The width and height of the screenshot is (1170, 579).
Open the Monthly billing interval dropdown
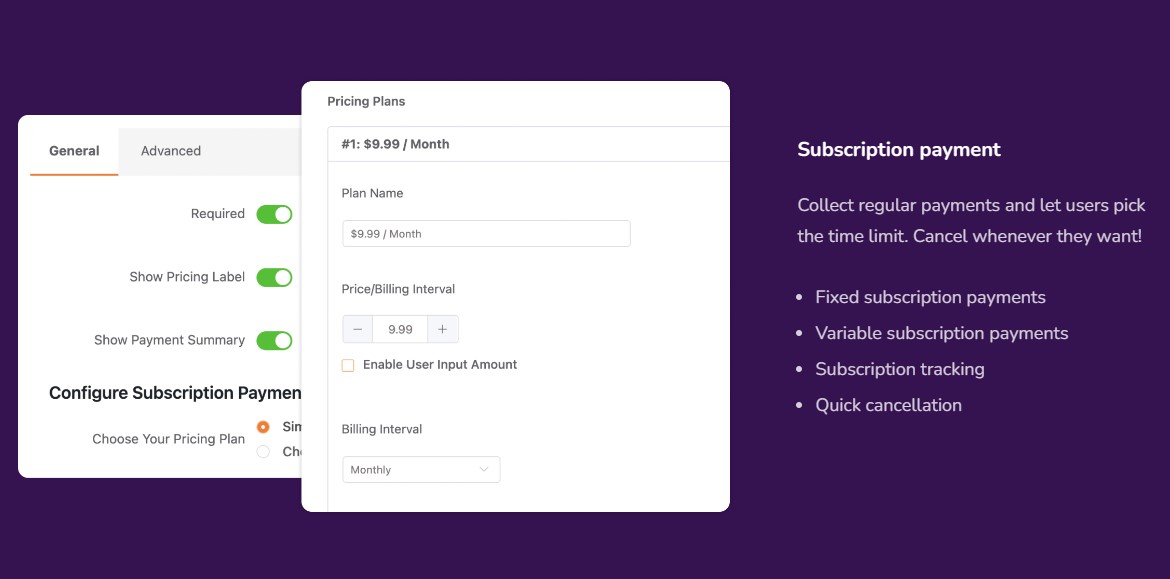point(420,469)
